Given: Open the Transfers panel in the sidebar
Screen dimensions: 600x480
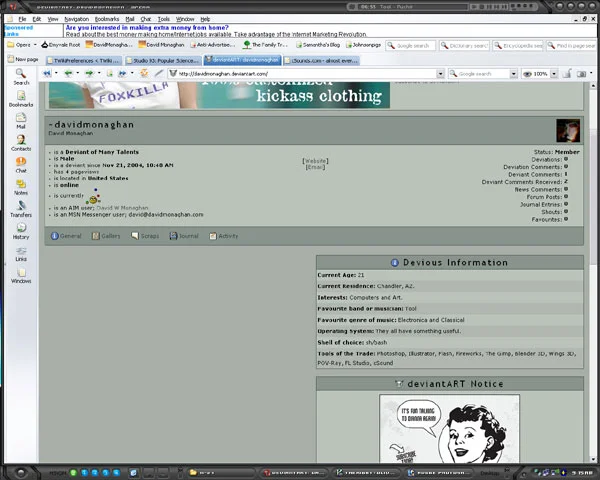Looking at the screenshot, I should 21,209.
